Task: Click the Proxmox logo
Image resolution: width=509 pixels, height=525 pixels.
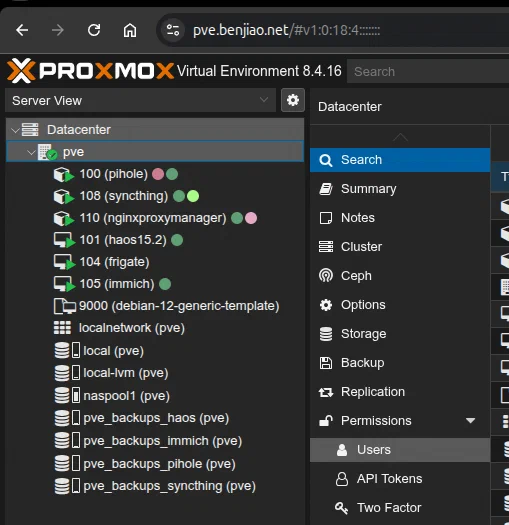Action: pos(90,71)
